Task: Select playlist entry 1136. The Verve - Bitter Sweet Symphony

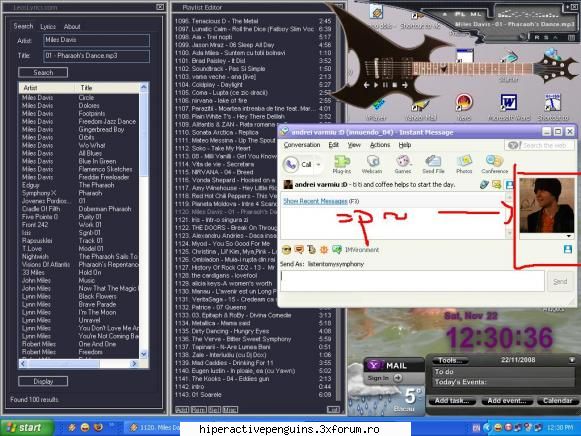Action: point(253,339)
